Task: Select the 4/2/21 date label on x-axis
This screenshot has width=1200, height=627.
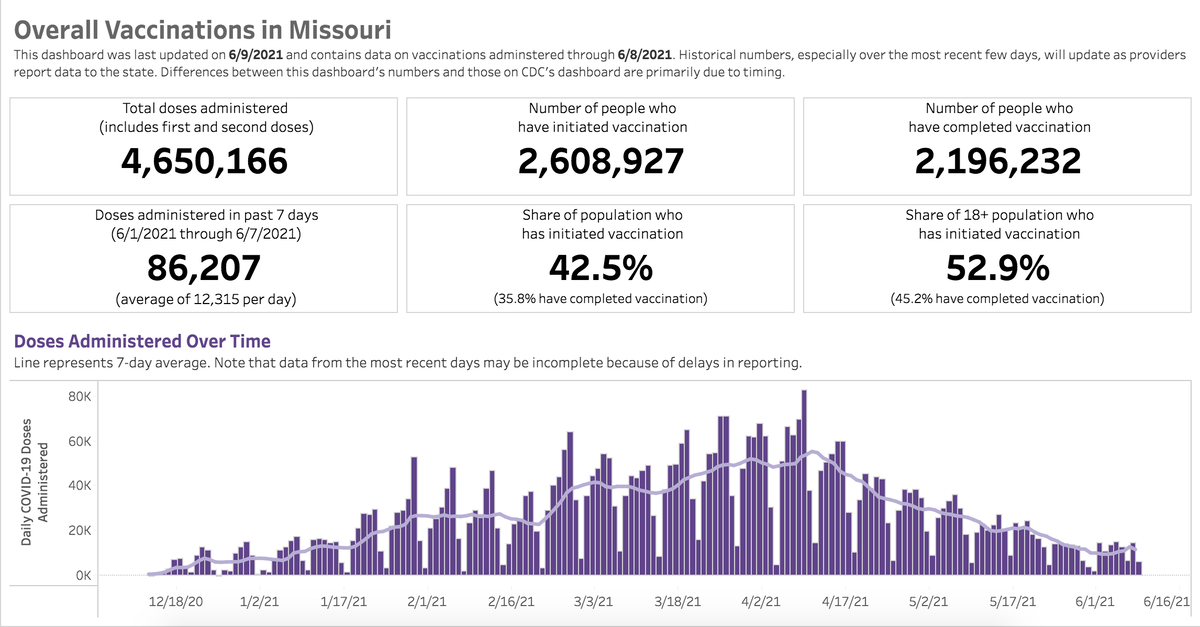Action: [761, 602]
